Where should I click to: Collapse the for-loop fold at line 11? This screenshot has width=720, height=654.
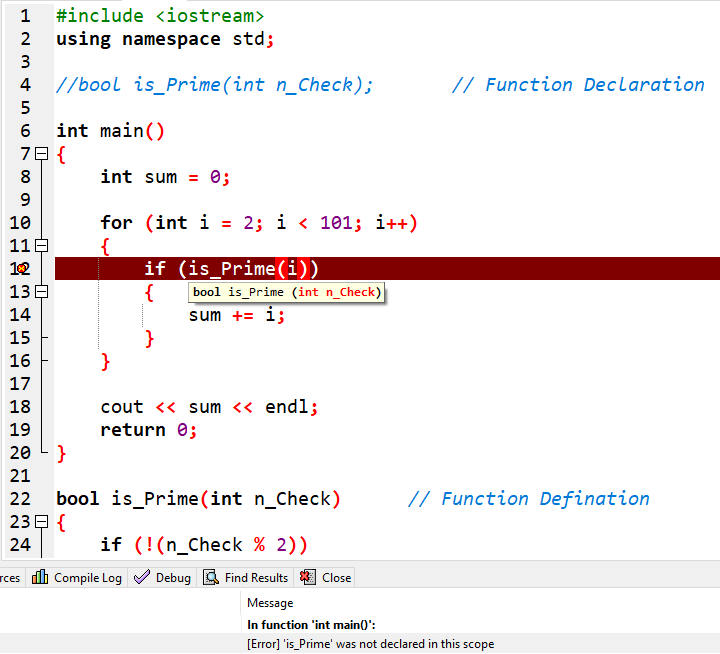[42, 246]
